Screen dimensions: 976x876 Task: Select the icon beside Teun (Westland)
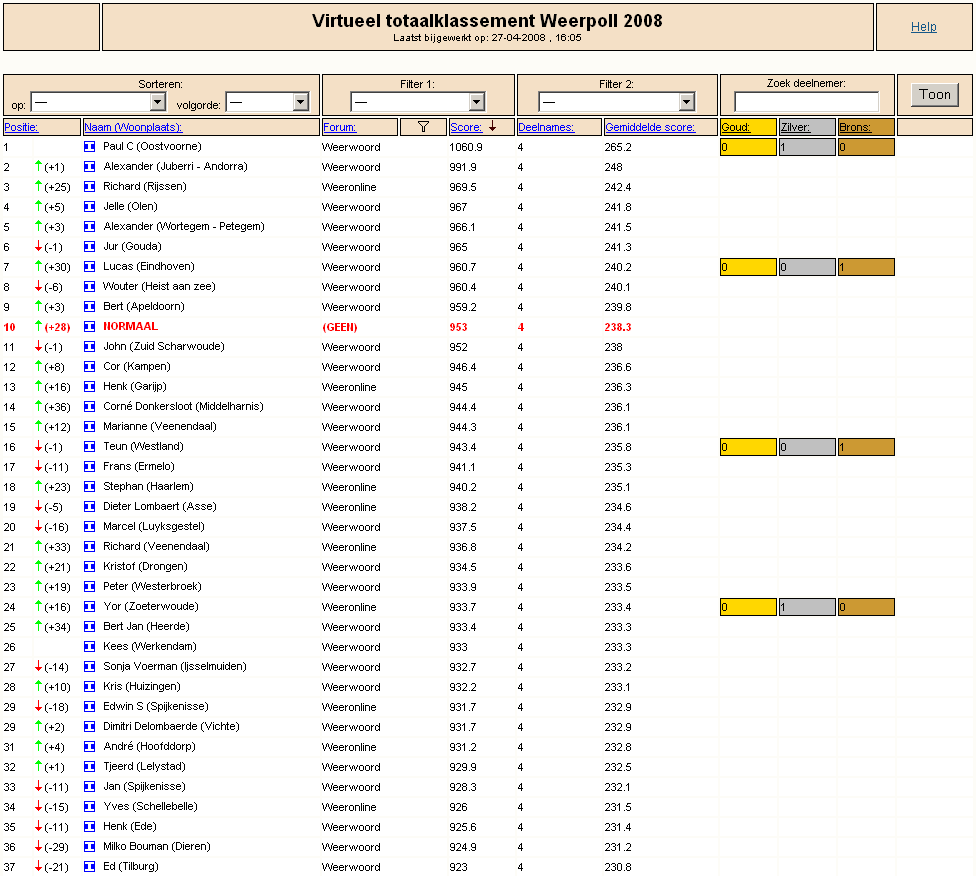tap(90, 446)
